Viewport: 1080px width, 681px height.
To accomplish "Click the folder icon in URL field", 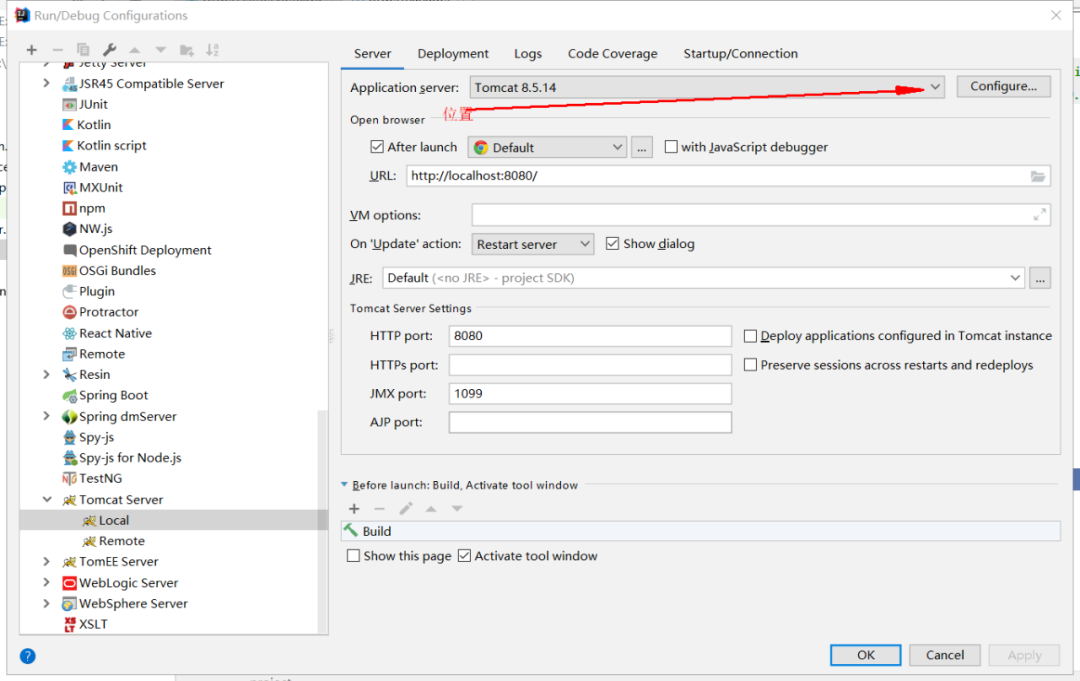I will tap(1038, 176).
